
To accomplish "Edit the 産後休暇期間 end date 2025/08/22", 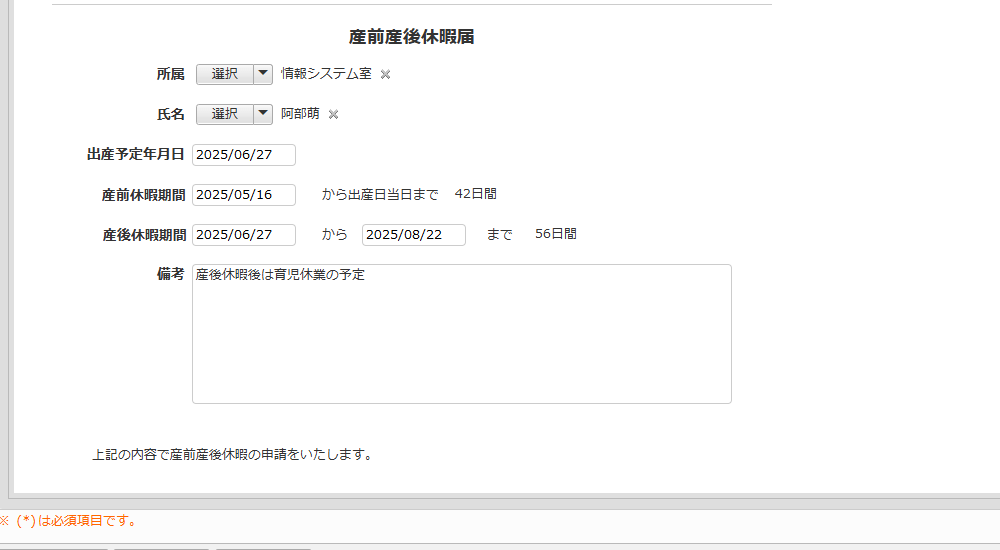I will click(413, 234).
